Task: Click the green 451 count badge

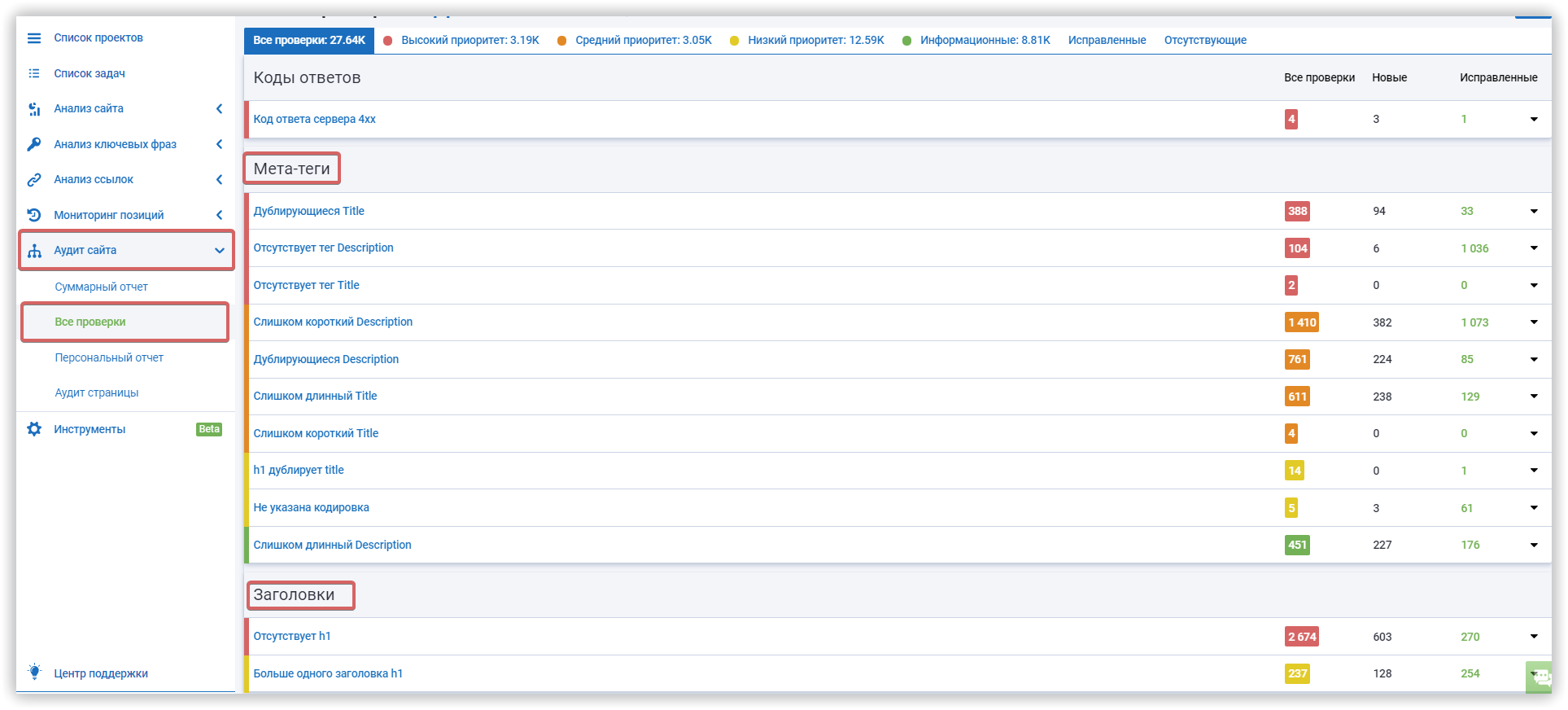Action: [1297, 546]
